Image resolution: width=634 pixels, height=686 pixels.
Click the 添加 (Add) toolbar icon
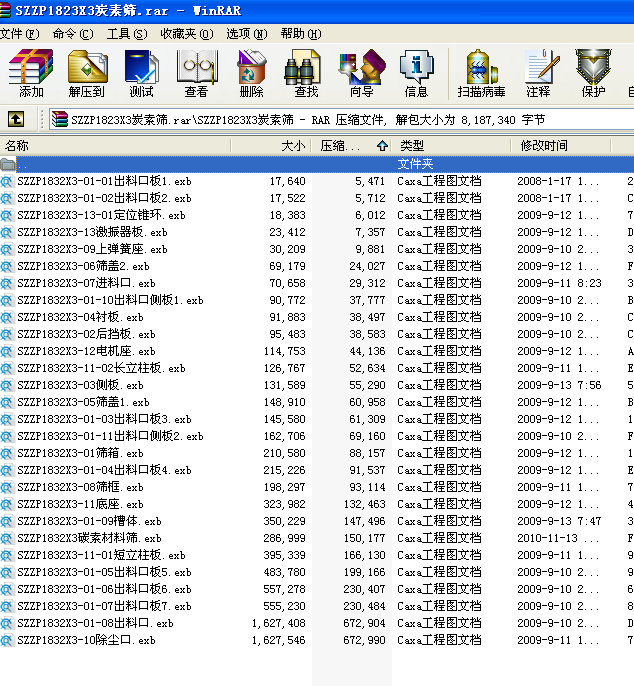pos(31,66)
